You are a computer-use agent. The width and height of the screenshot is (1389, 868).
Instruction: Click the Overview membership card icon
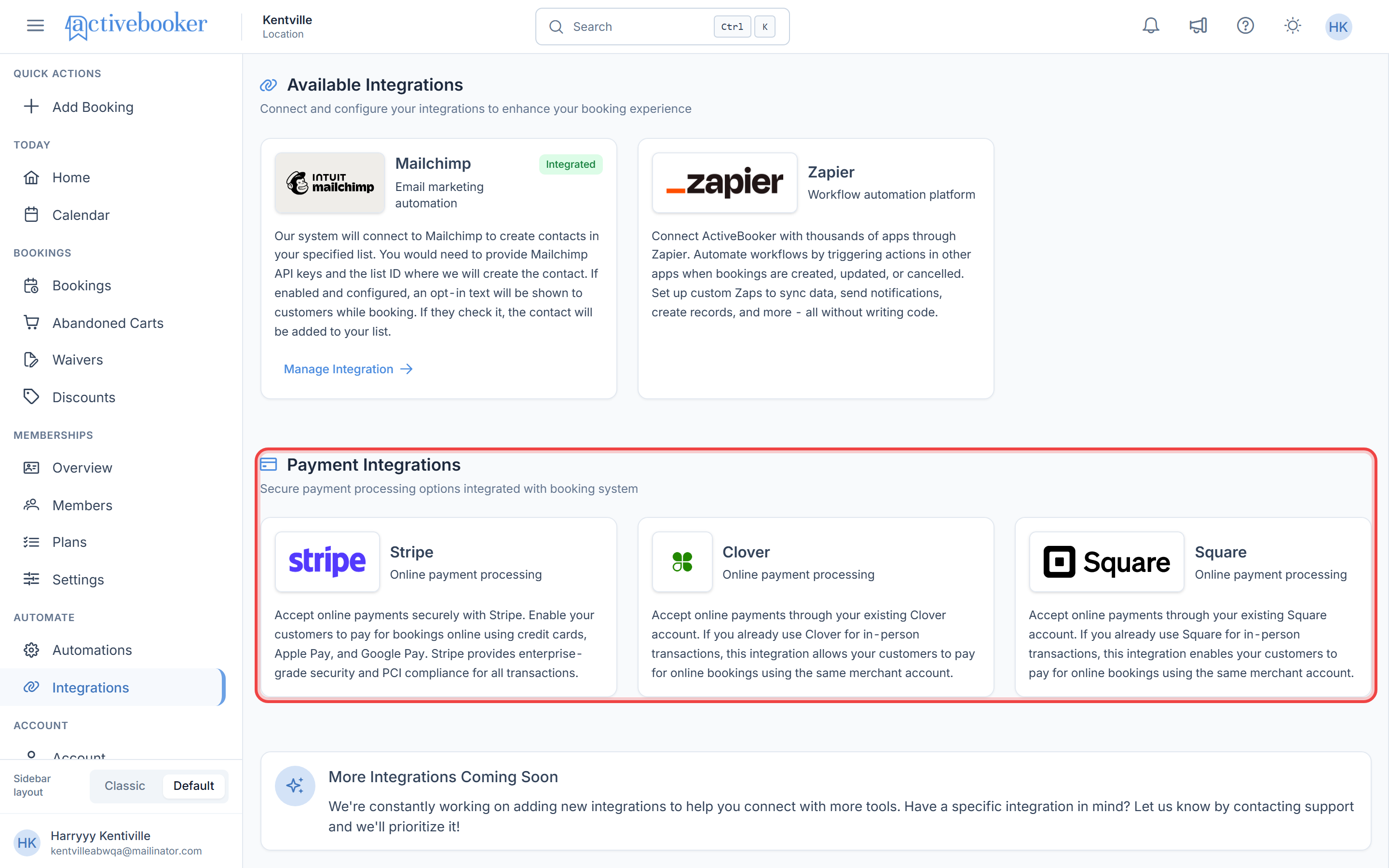(31, 467)
